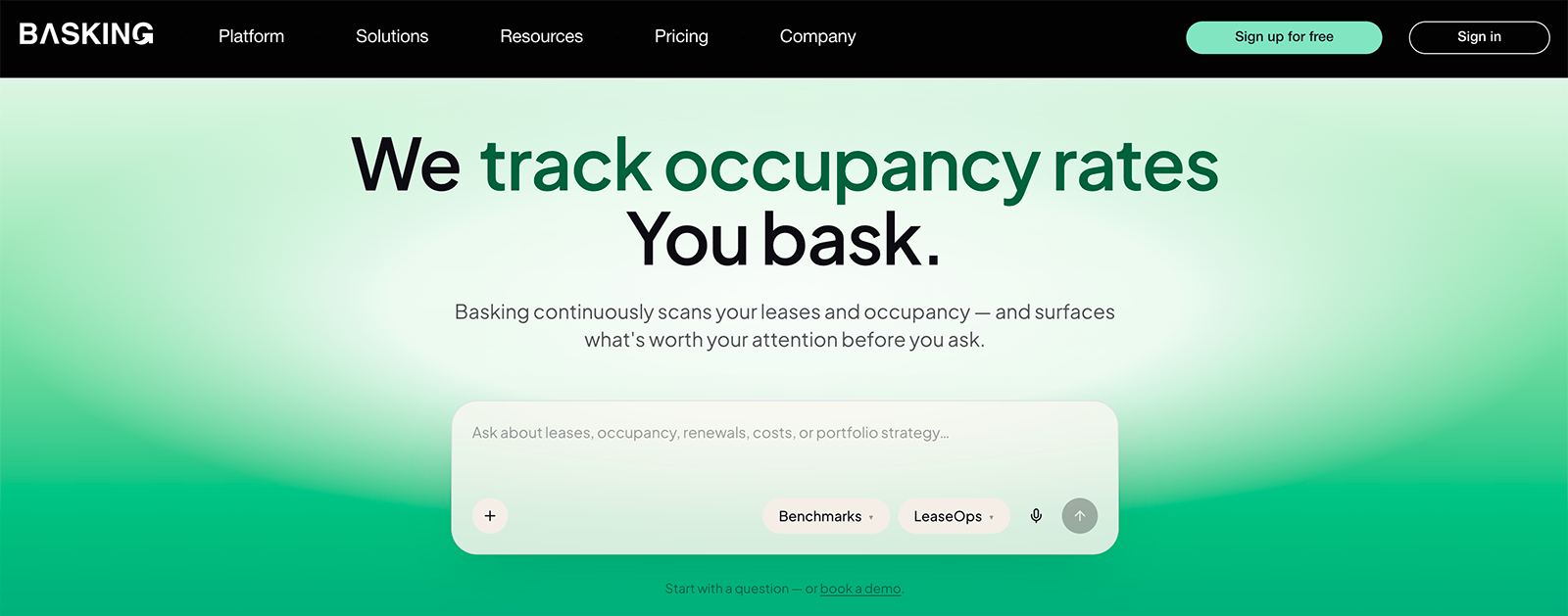Follow the book a demo link
Image resolution: width=1568 pixels, height=616 pixels.
pos(860,589)
